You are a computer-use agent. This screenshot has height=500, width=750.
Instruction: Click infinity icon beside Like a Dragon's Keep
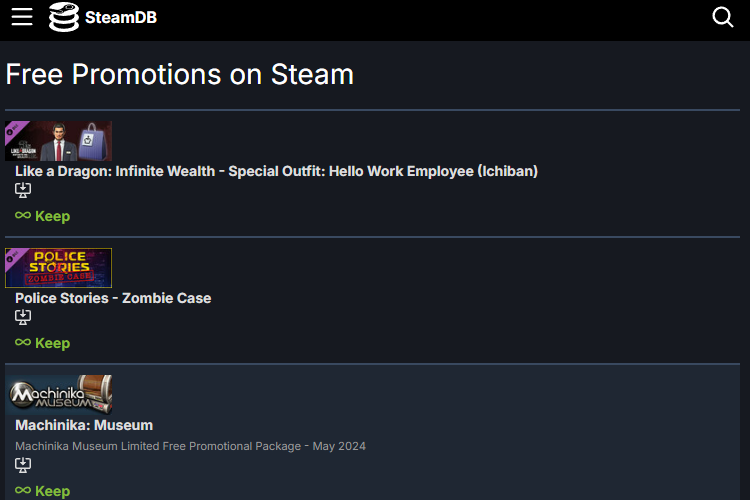pos(23,215)
